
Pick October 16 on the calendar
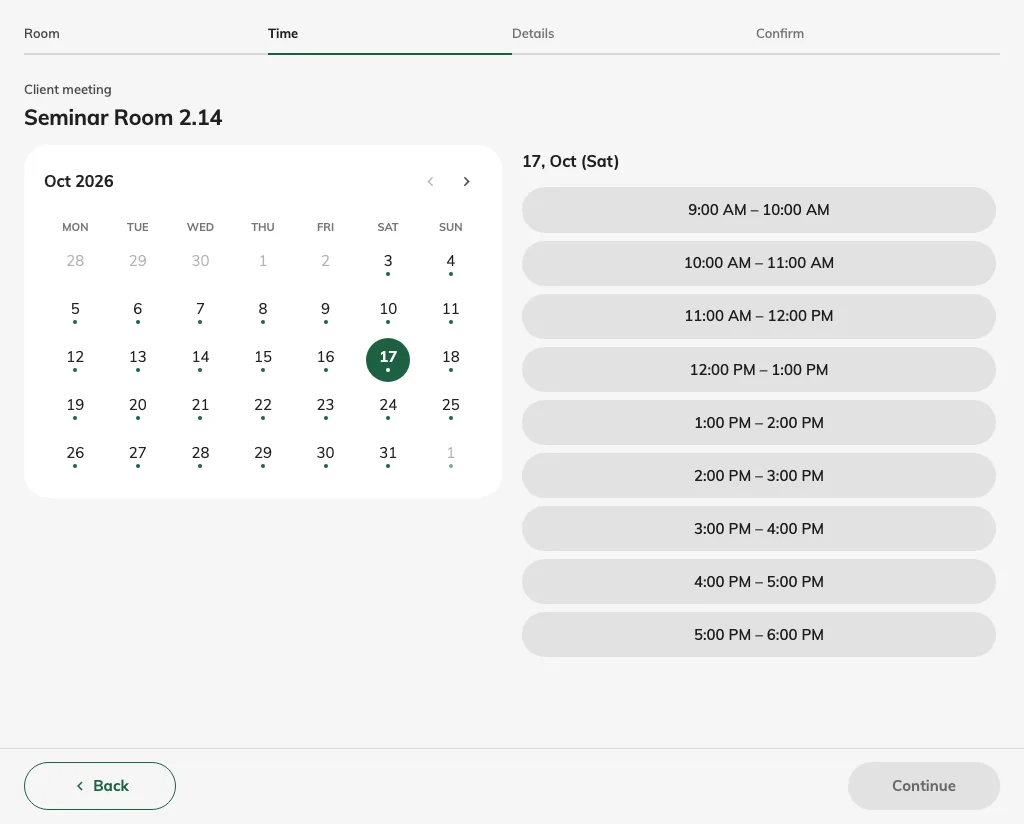(x=325, y=360)
